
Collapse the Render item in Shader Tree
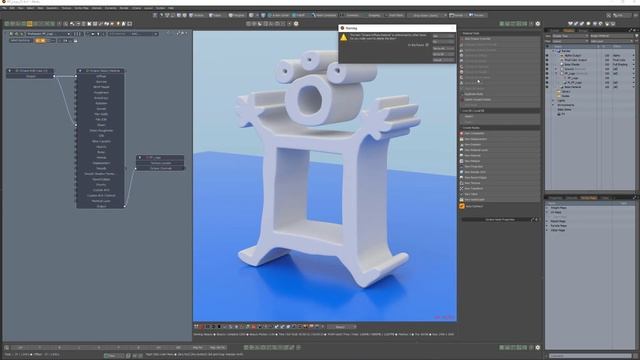pyautogui.click(x=554, y=51)
